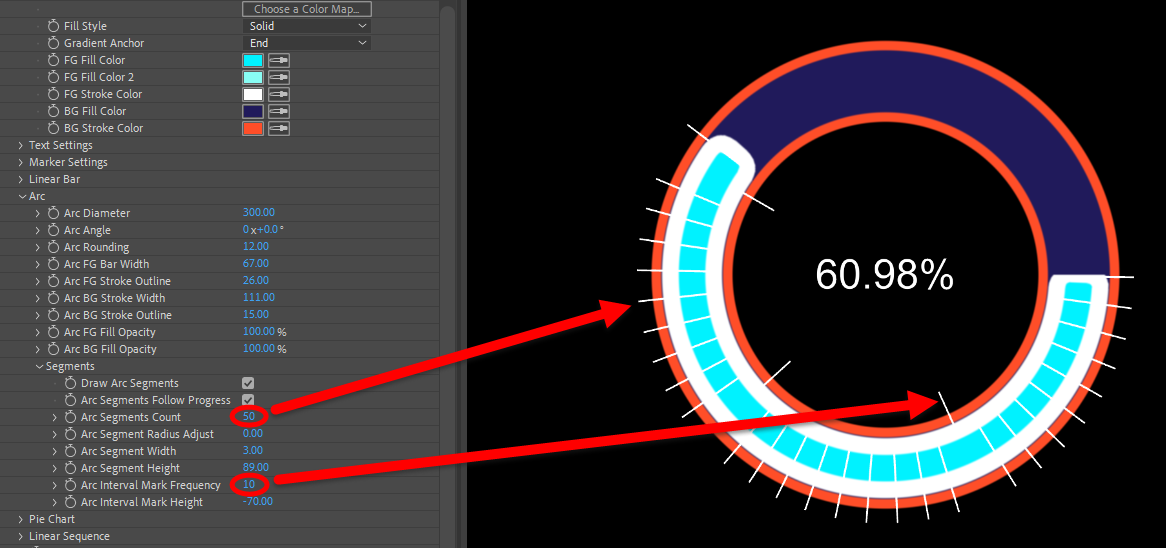The height and width of the screenshot is (548, 1166).
Task: Click the Gradient Anchor stopwatch icon
Action: (x=54, y=43)
